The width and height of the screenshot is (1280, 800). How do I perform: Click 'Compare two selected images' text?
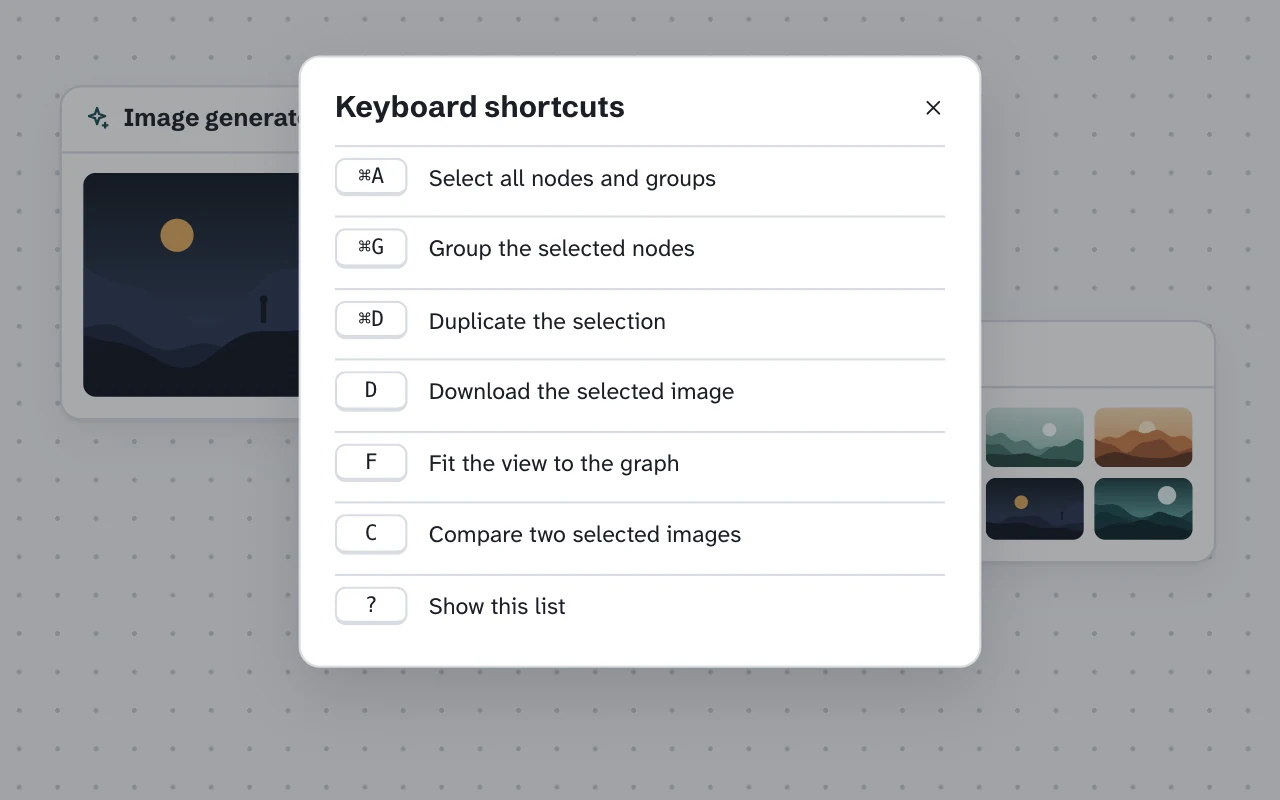coord(585,534)
